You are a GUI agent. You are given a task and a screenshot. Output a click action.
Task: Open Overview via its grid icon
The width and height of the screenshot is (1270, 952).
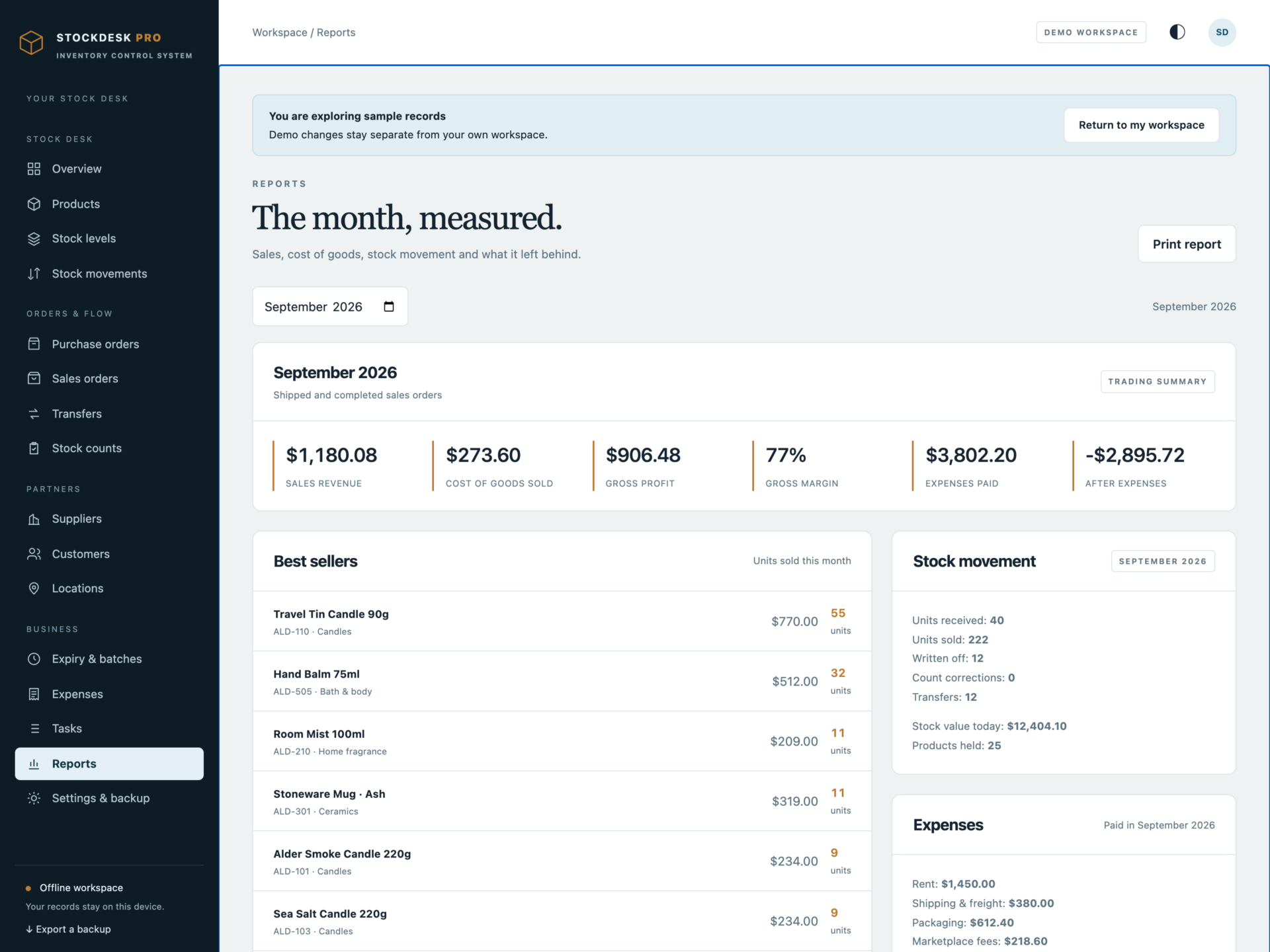coord(34,169)
